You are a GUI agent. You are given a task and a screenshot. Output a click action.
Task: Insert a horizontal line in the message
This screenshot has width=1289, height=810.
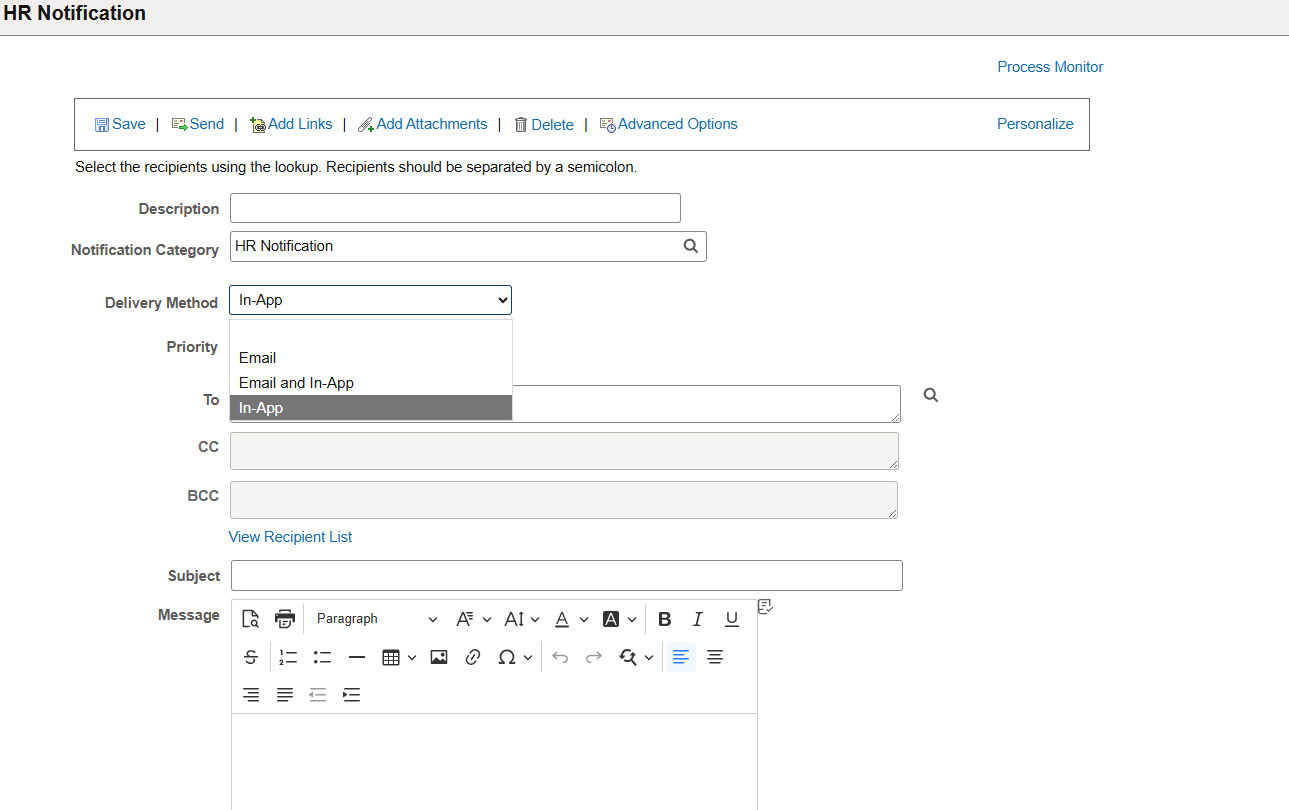(x=357, y=657)
